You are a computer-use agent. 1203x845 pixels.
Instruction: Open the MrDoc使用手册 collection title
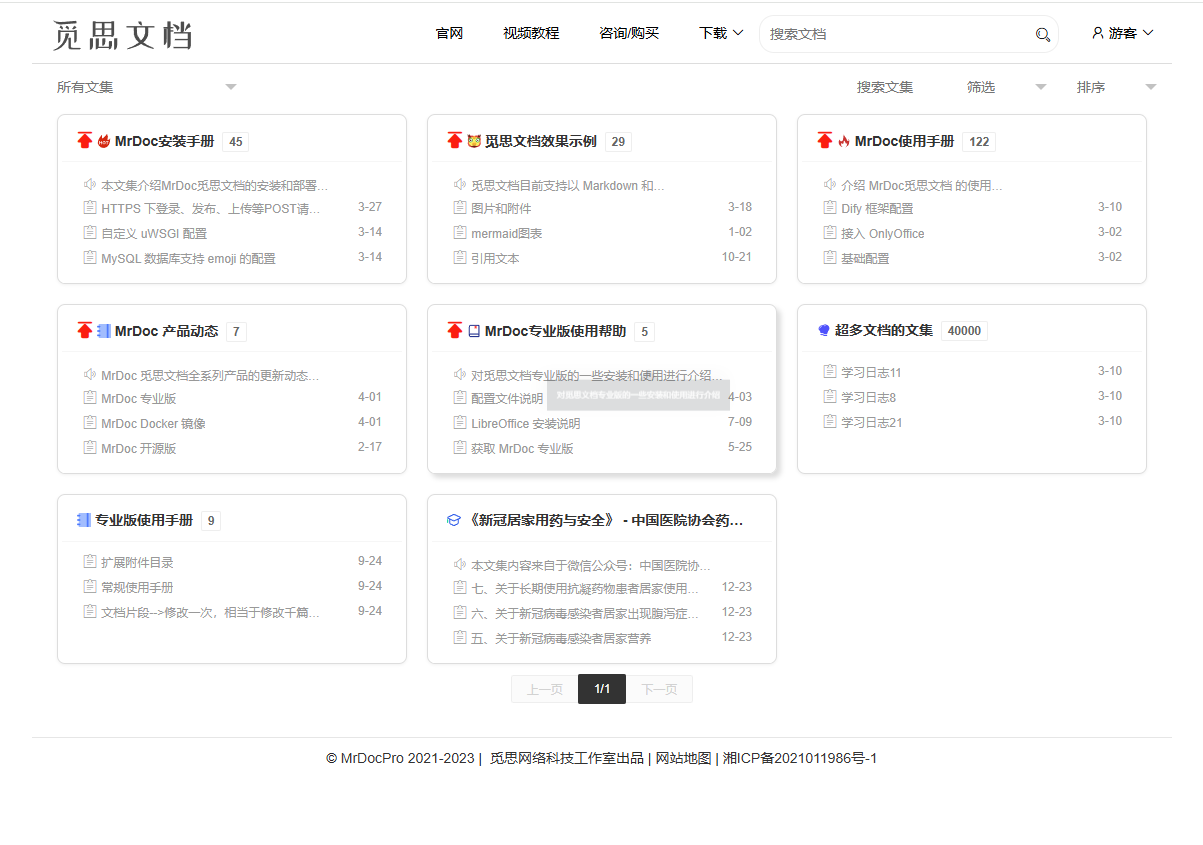[904, 141]
